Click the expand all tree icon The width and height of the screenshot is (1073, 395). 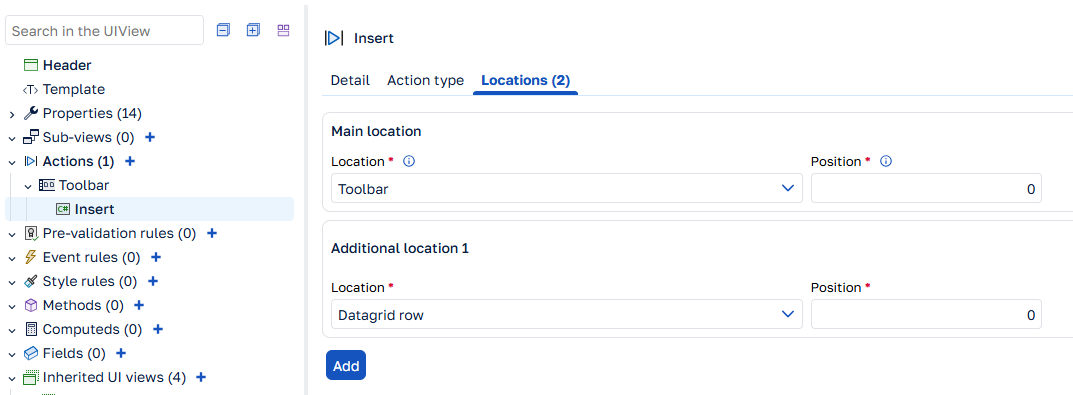point(253,30)
